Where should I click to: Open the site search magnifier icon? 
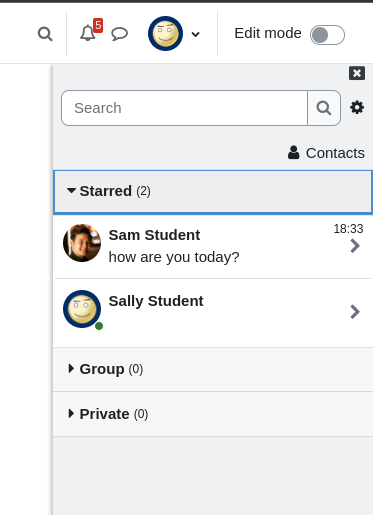point(45,34)
